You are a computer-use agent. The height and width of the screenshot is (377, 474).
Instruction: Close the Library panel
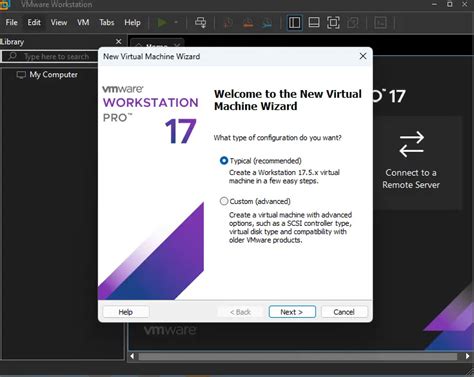click(118, 42)
